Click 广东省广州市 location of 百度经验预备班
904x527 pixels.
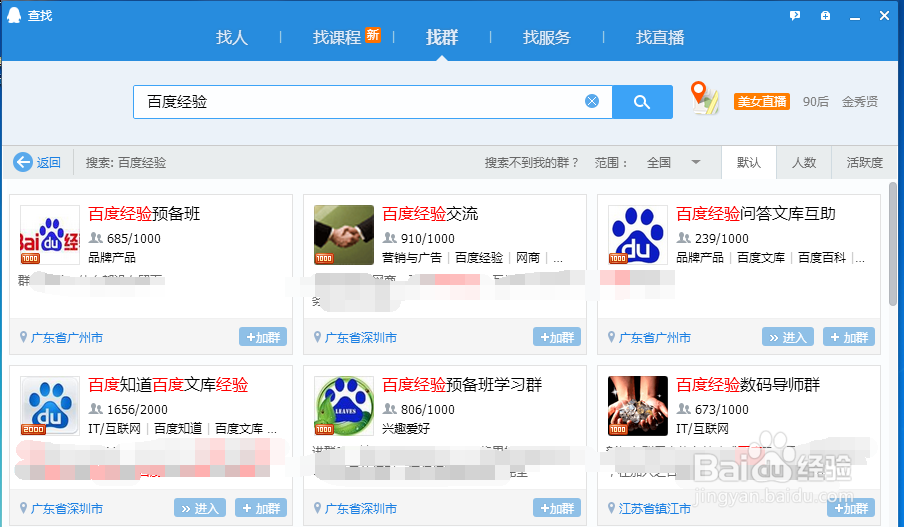(x=67, y=337)
